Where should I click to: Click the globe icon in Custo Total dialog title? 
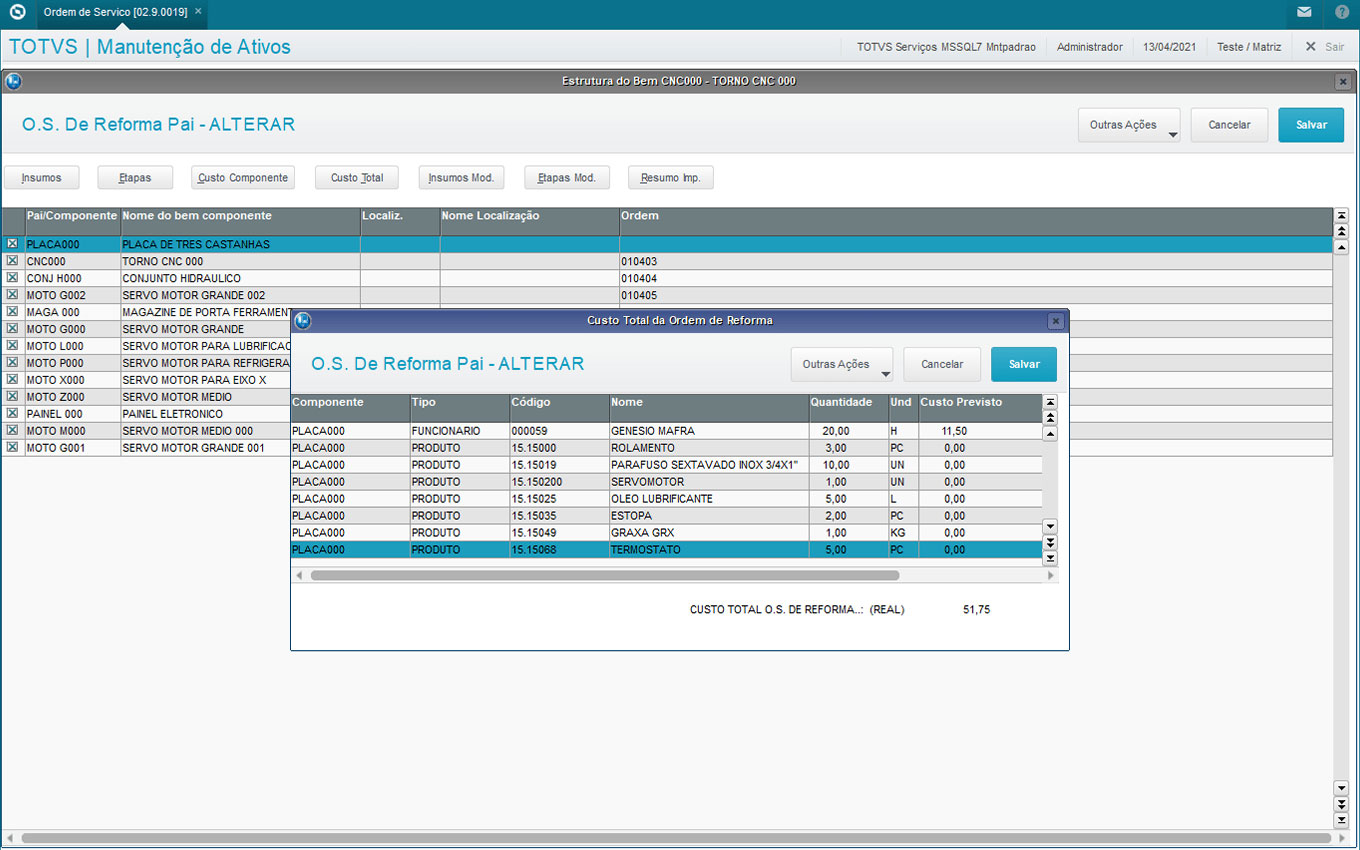point(303,321)
